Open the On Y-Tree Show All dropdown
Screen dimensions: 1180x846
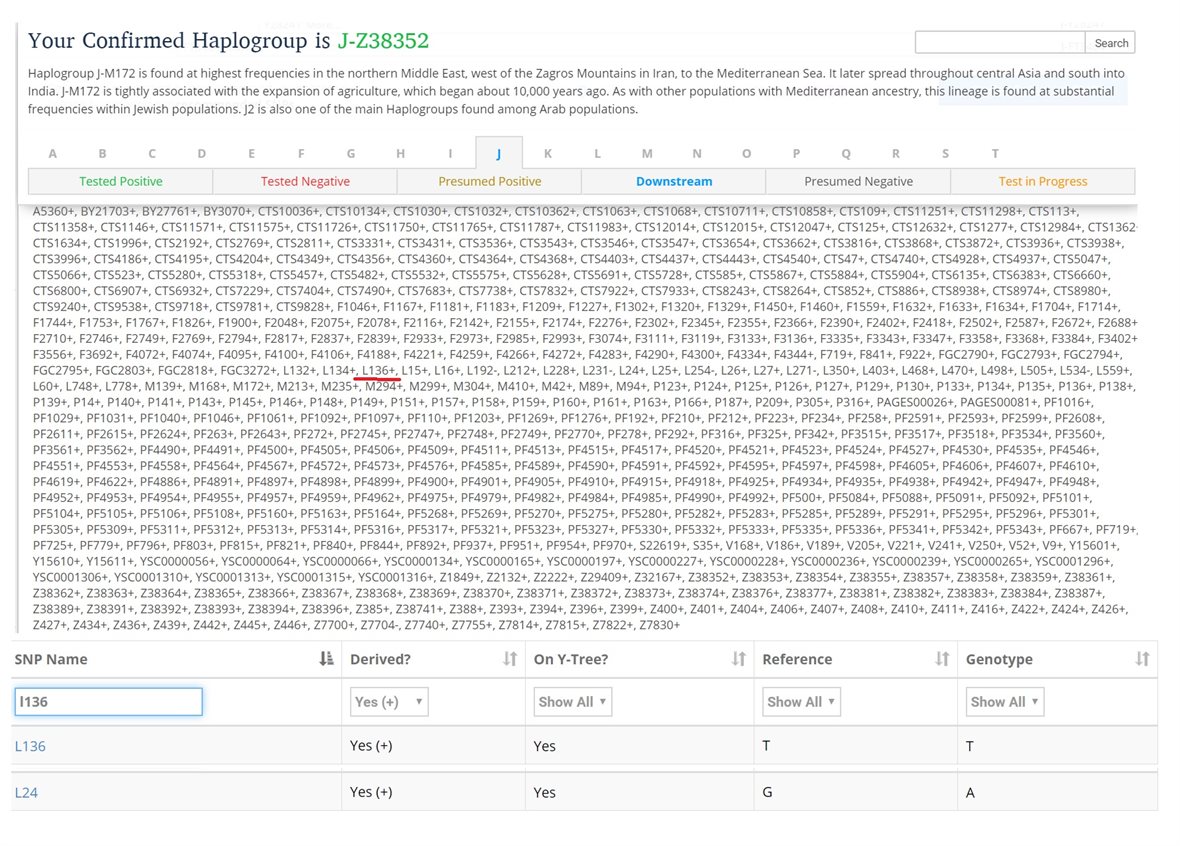pyautogui.click(x=572, y=701)
